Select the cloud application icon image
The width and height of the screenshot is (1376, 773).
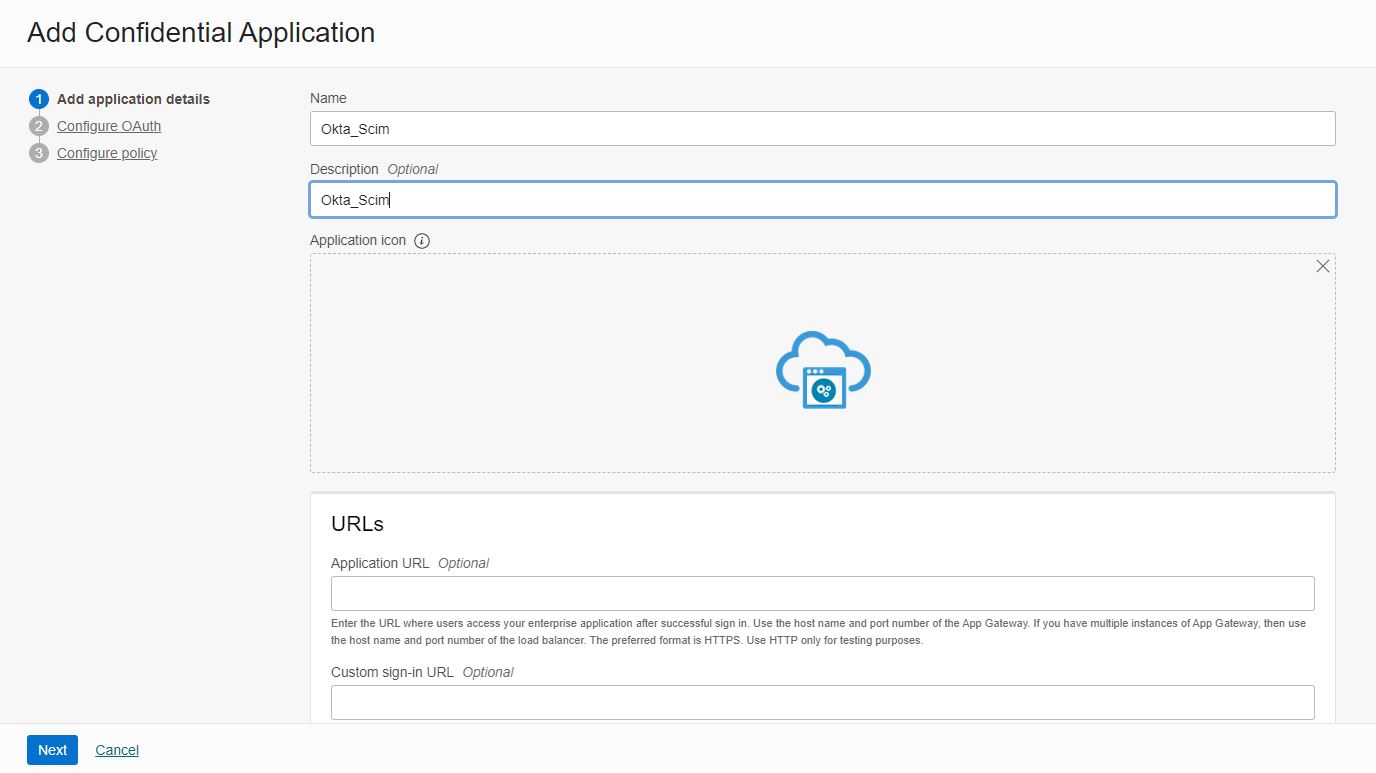pyautogui.click(x=823, y=369)
